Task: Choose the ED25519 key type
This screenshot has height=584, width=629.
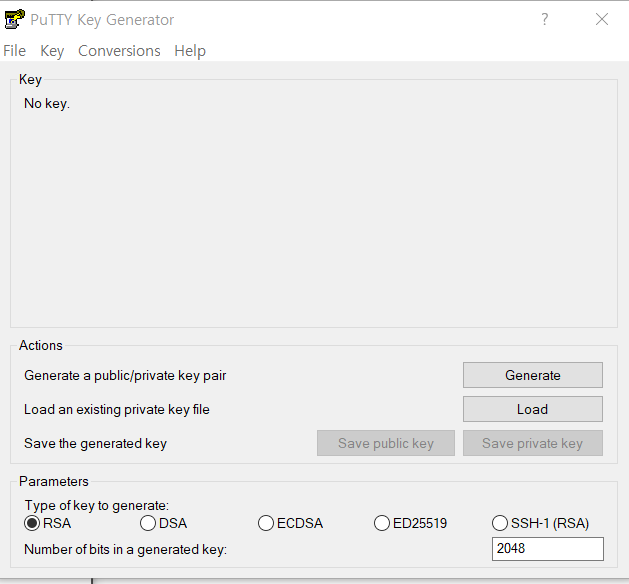Action: 410,523
